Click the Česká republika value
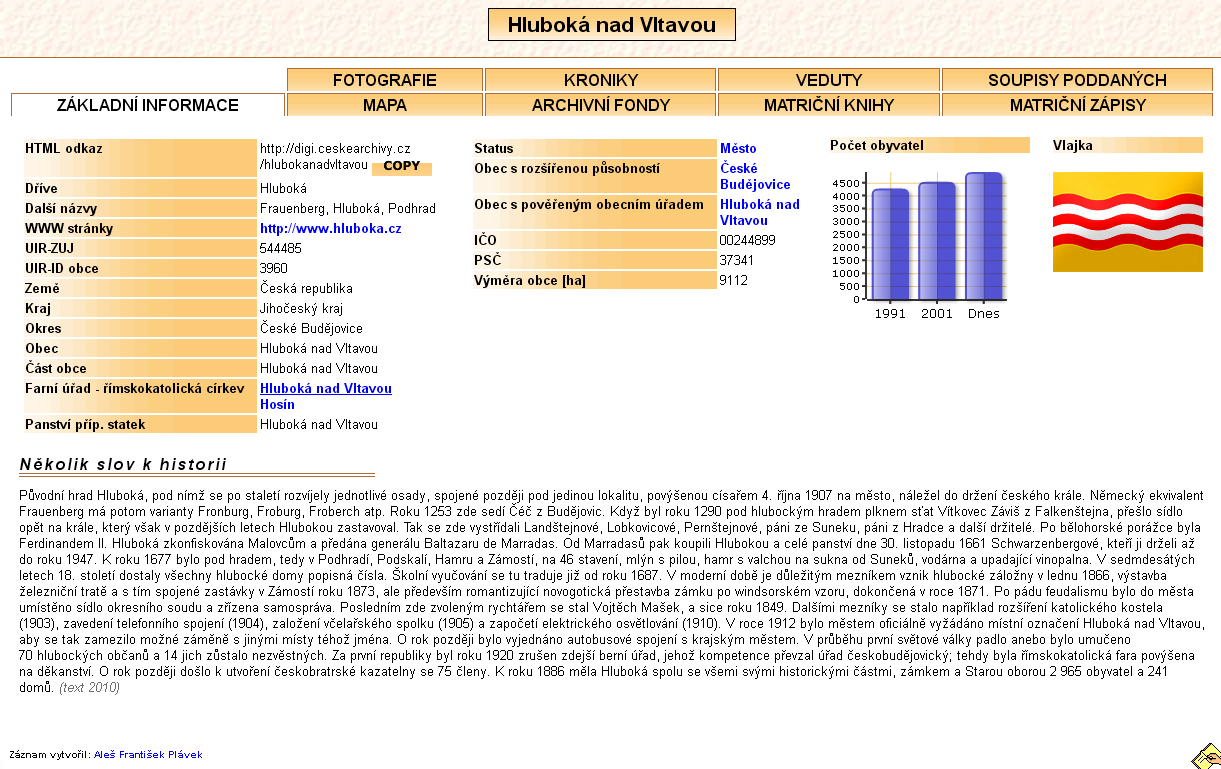This screenshot has height=769, width=1221. coord(306,289)
